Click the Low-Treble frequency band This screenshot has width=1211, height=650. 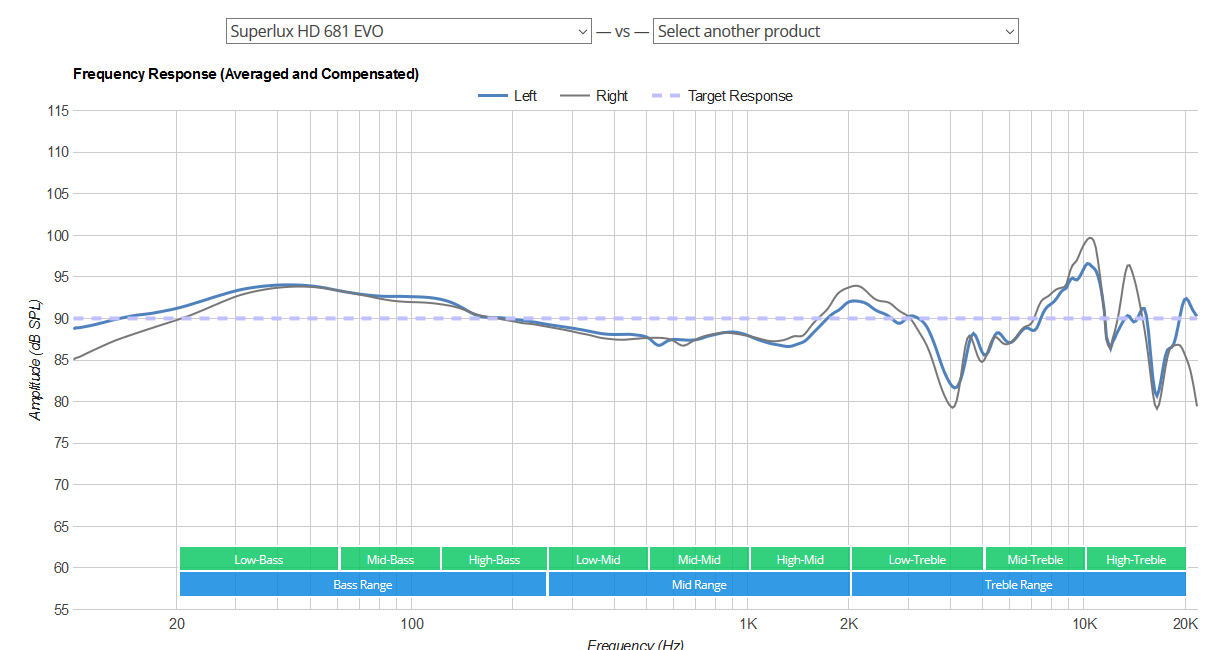[x=917, y=559]
